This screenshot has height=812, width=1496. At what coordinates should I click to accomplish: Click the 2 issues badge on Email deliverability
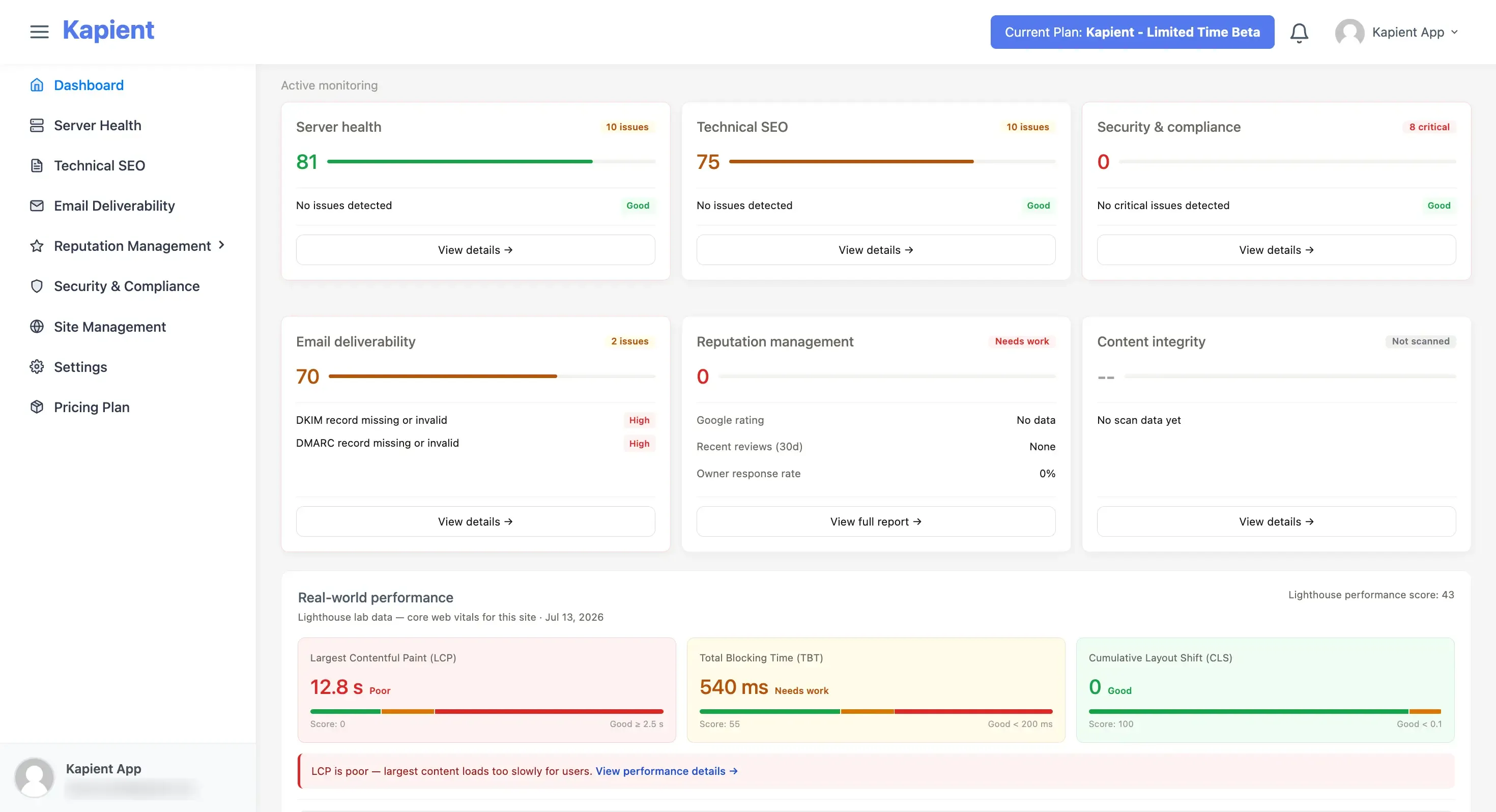pos(629,341)
